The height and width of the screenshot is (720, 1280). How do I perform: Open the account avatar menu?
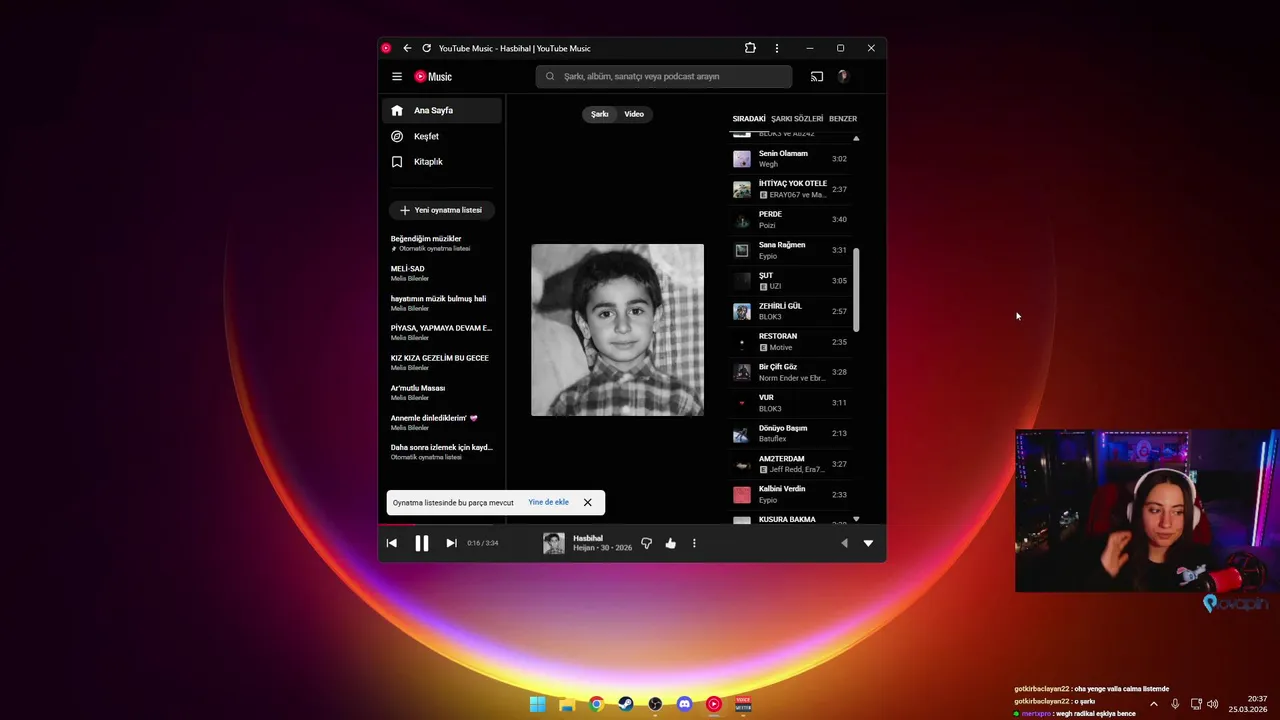click(843, 76)
